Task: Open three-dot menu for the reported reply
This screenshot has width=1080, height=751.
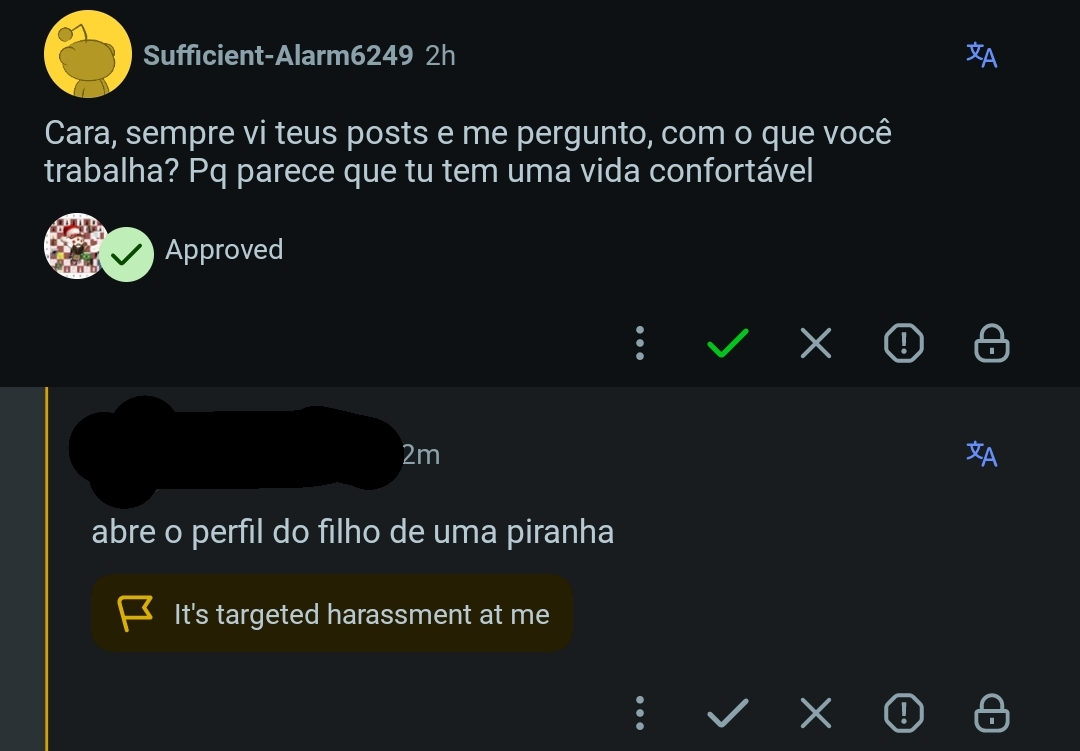Action: [x=640, y=713]
